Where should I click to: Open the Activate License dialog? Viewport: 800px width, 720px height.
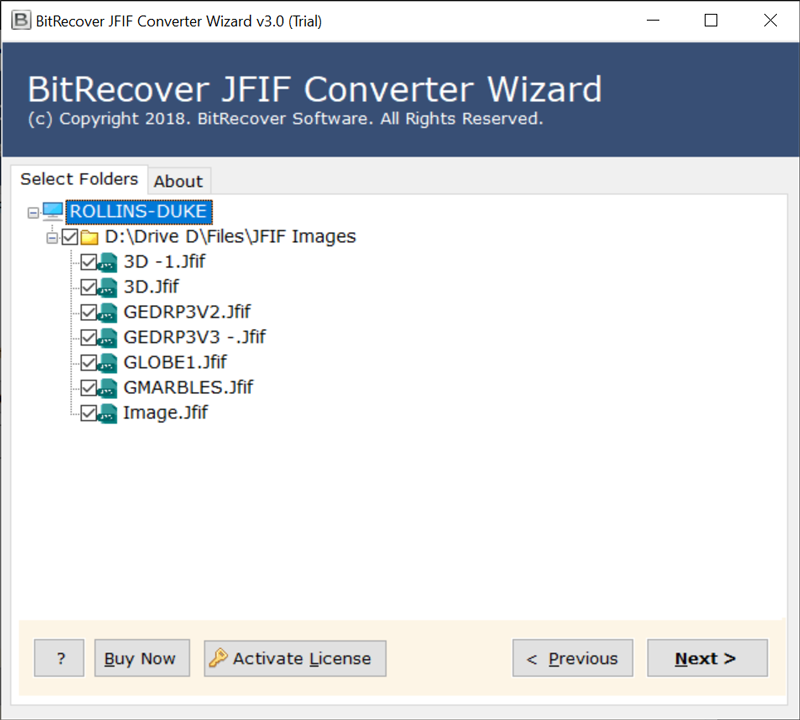click(x=295, y=658)
